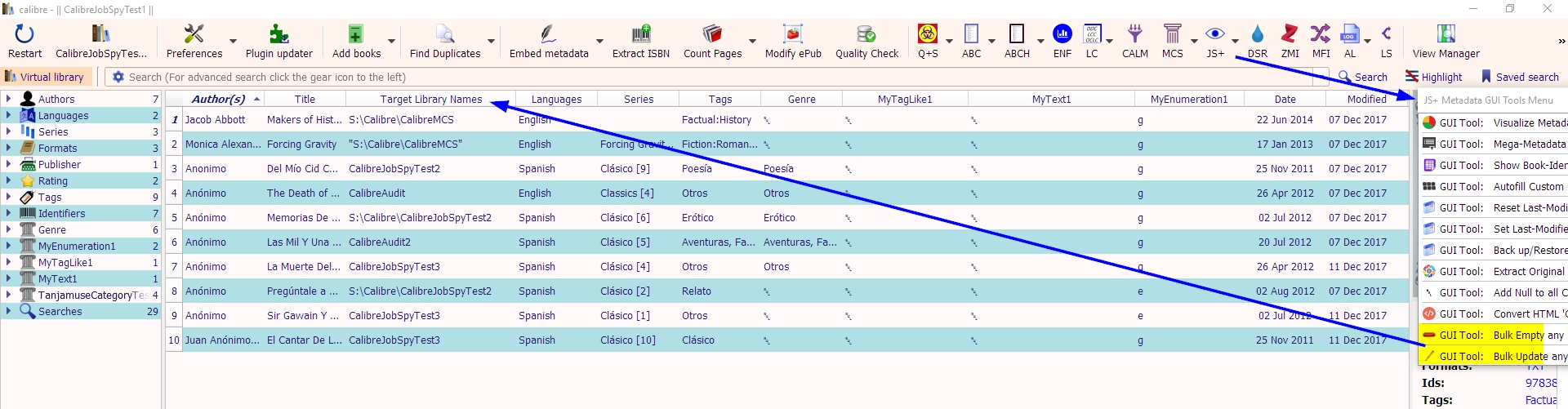Image resolution: width=1568 pixels, height=409 pixels.
Task: Toggle the Highlight search option
Action: click(1434, 77)
